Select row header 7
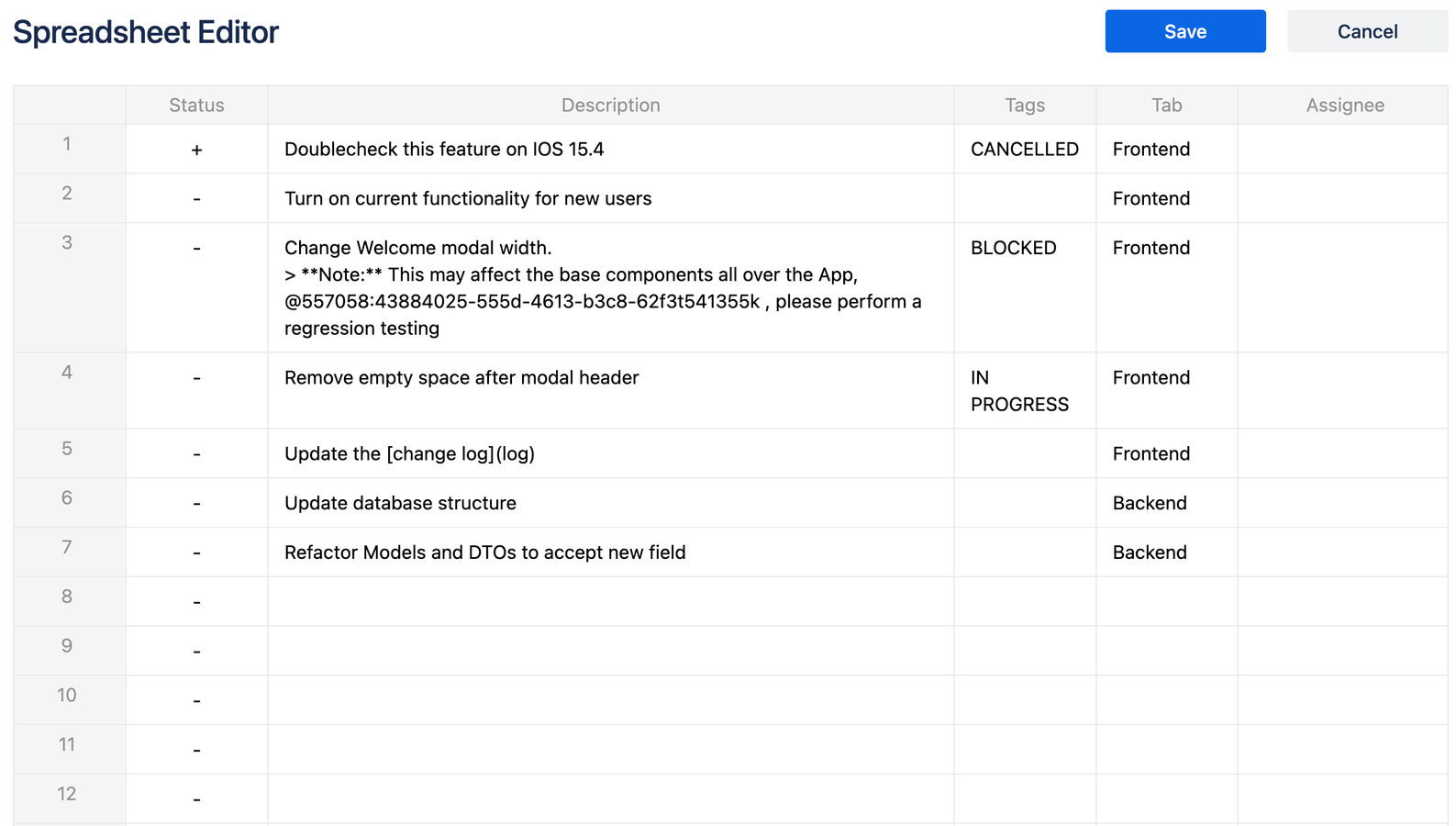1456x826 pixels. 69,552
